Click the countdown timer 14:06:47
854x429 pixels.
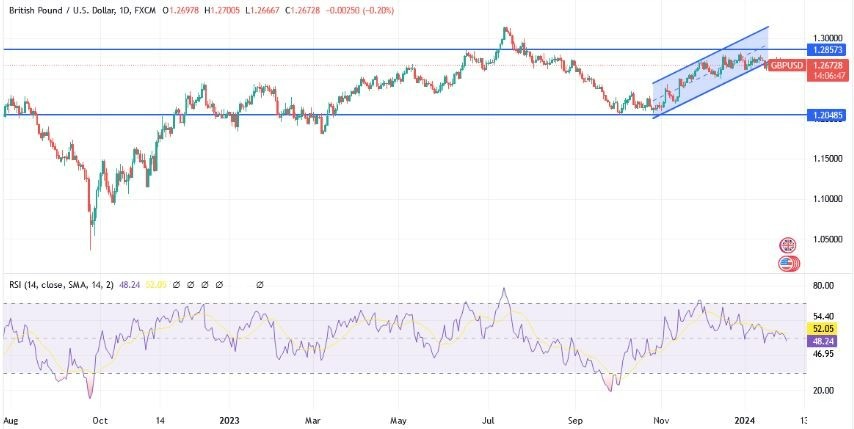(827, 76)
